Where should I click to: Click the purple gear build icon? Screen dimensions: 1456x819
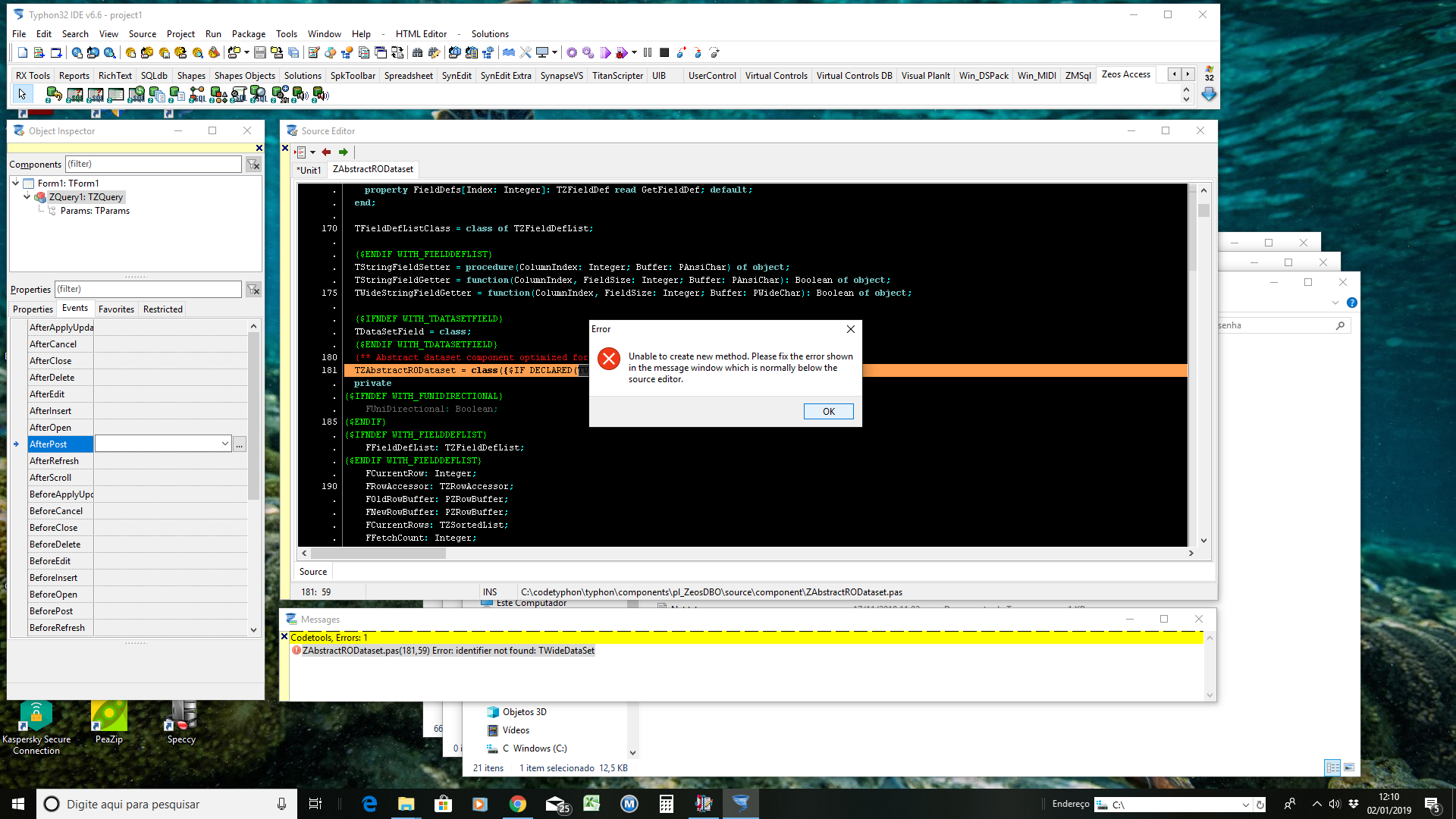[572, 53]
